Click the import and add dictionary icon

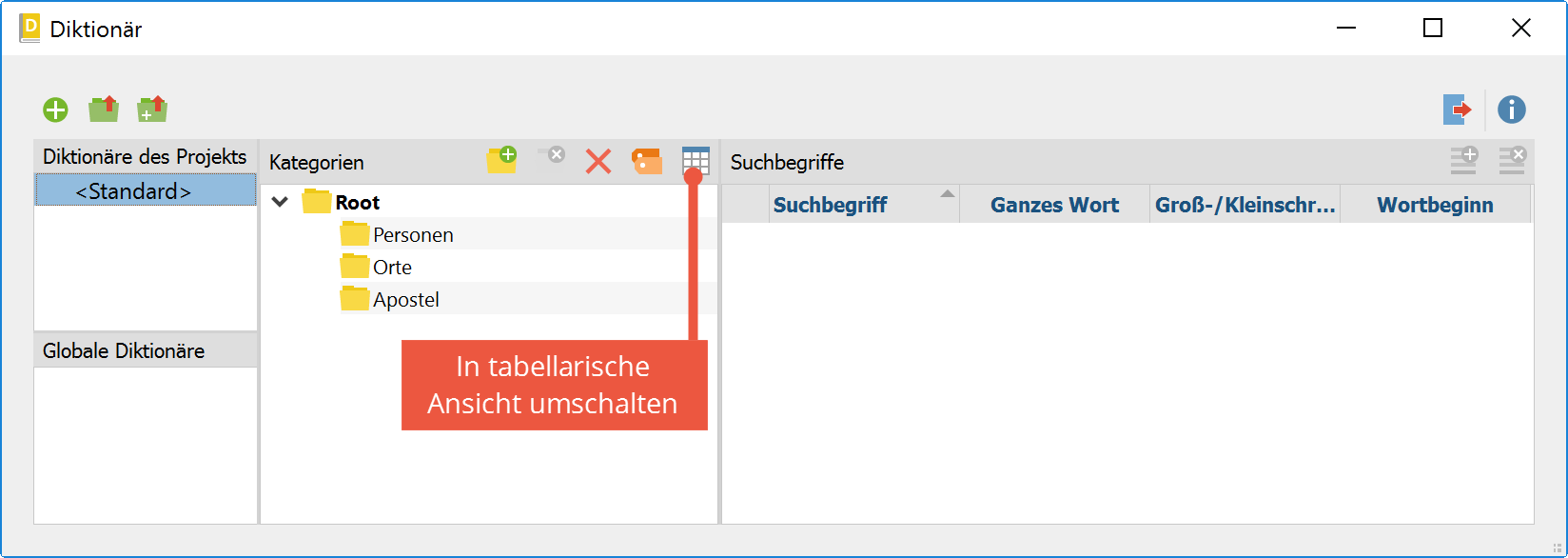152,110
